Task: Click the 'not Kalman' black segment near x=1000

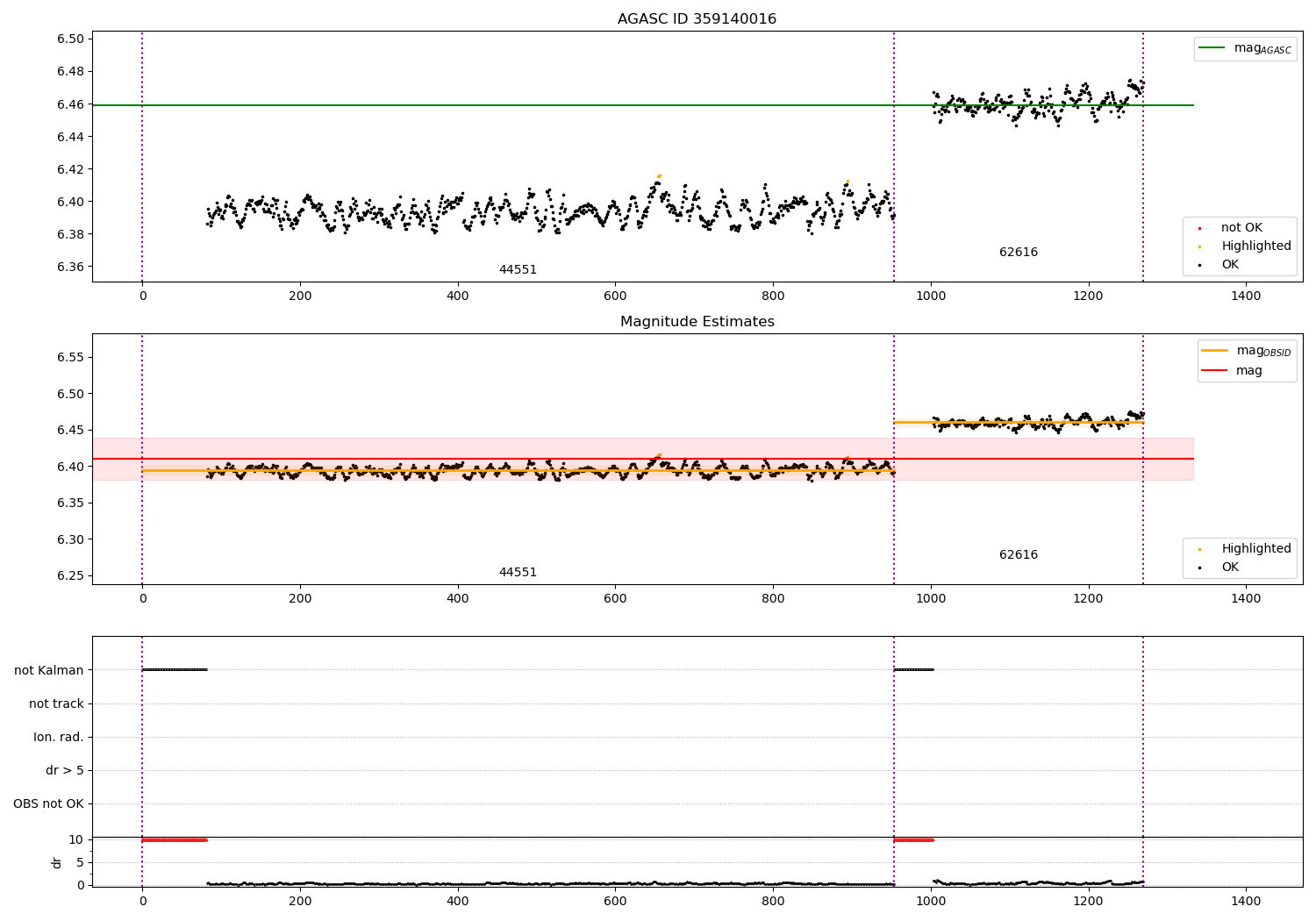Action: tap(913, 670)
